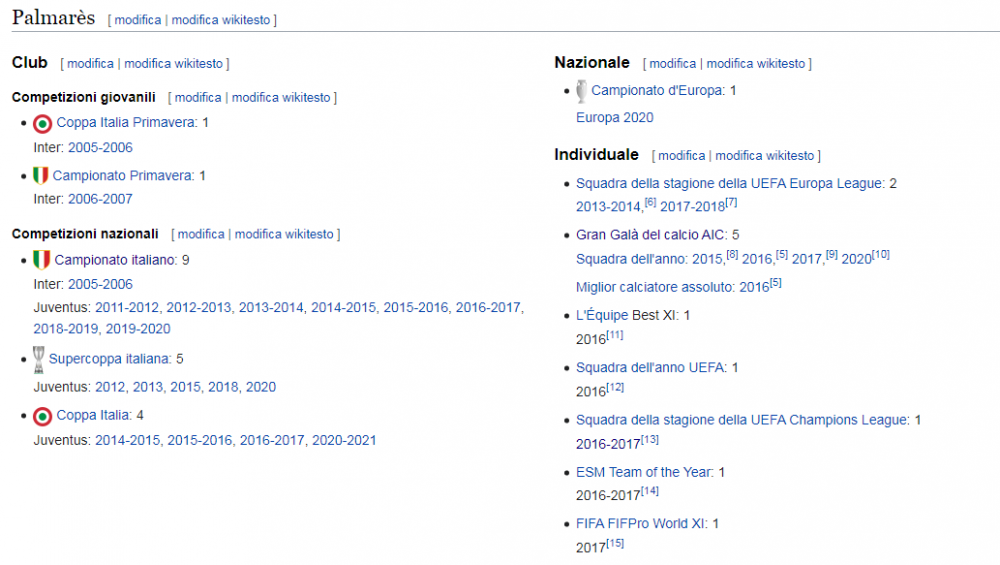Open the 2020-2021 Coppa Italia link
The image size is (1000, 565).
pos(344,441)
